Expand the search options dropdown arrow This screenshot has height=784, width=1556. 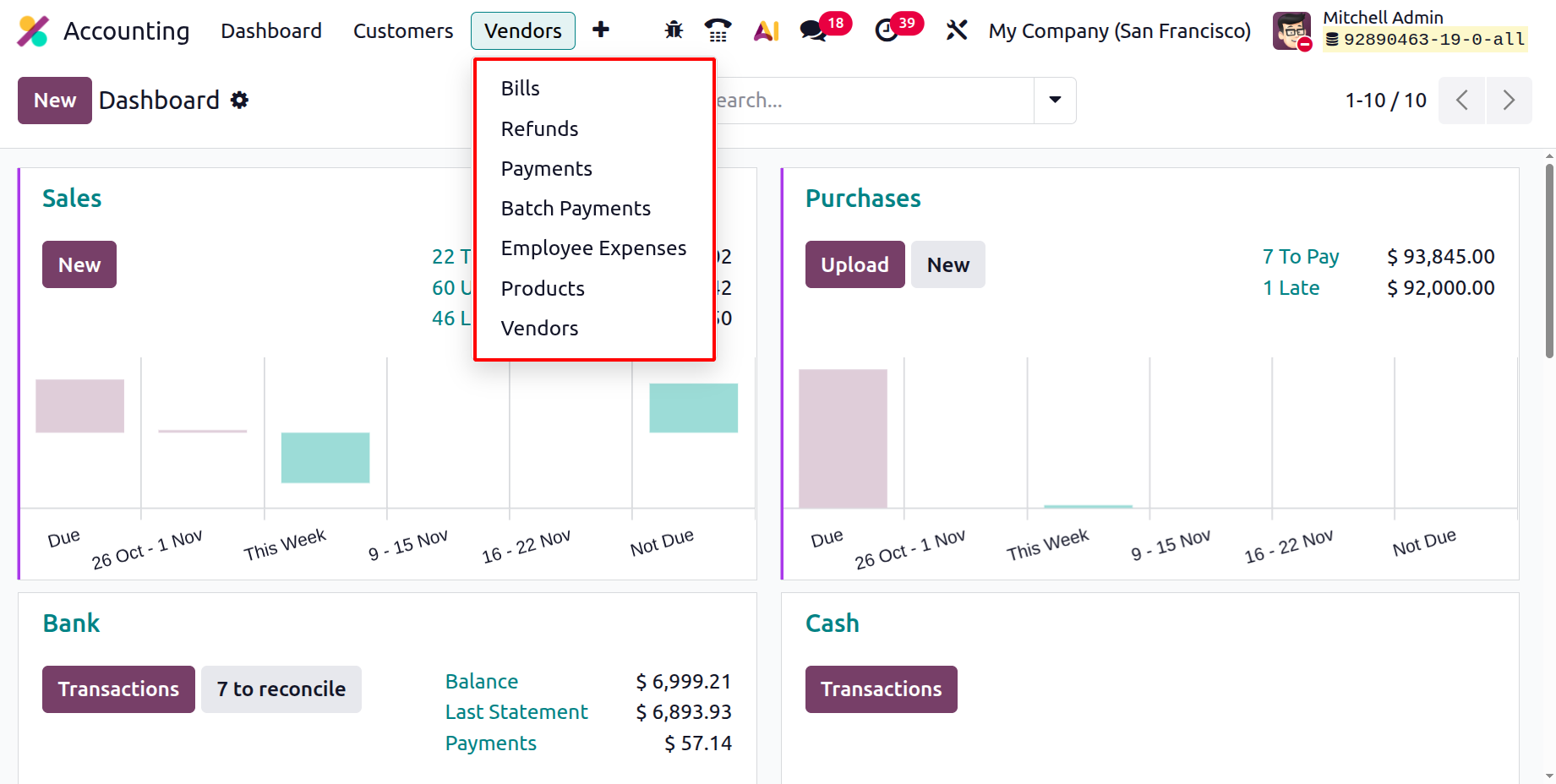click(x=1055, y=101)
